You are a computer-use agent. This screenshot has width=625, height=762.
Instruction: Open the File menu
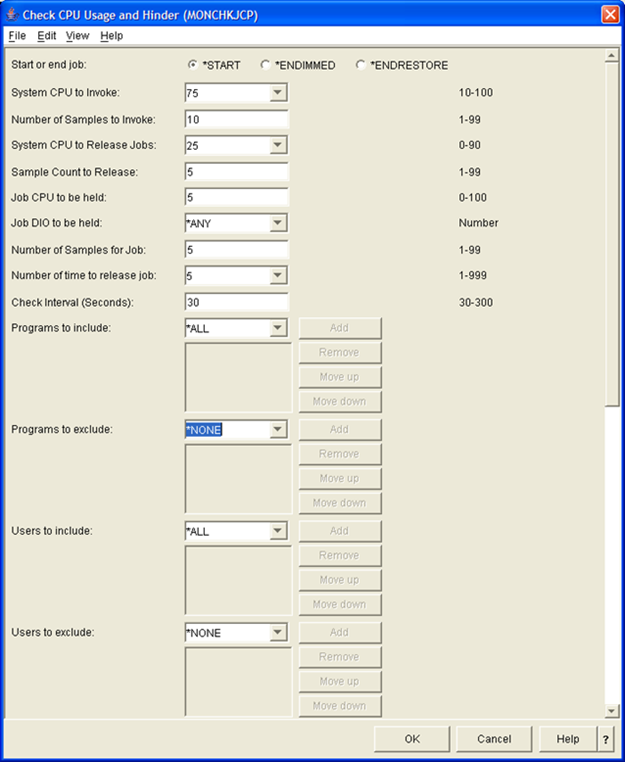point(16,36)
